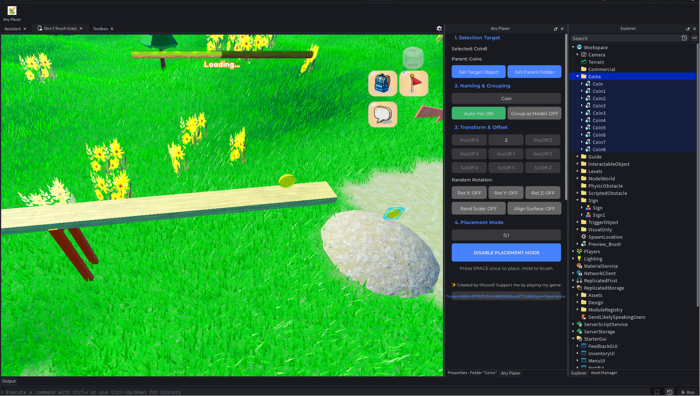Click the red flag icon in viewport
The width and height of the screenshot is (700, 396).
(x=414, y=83)
